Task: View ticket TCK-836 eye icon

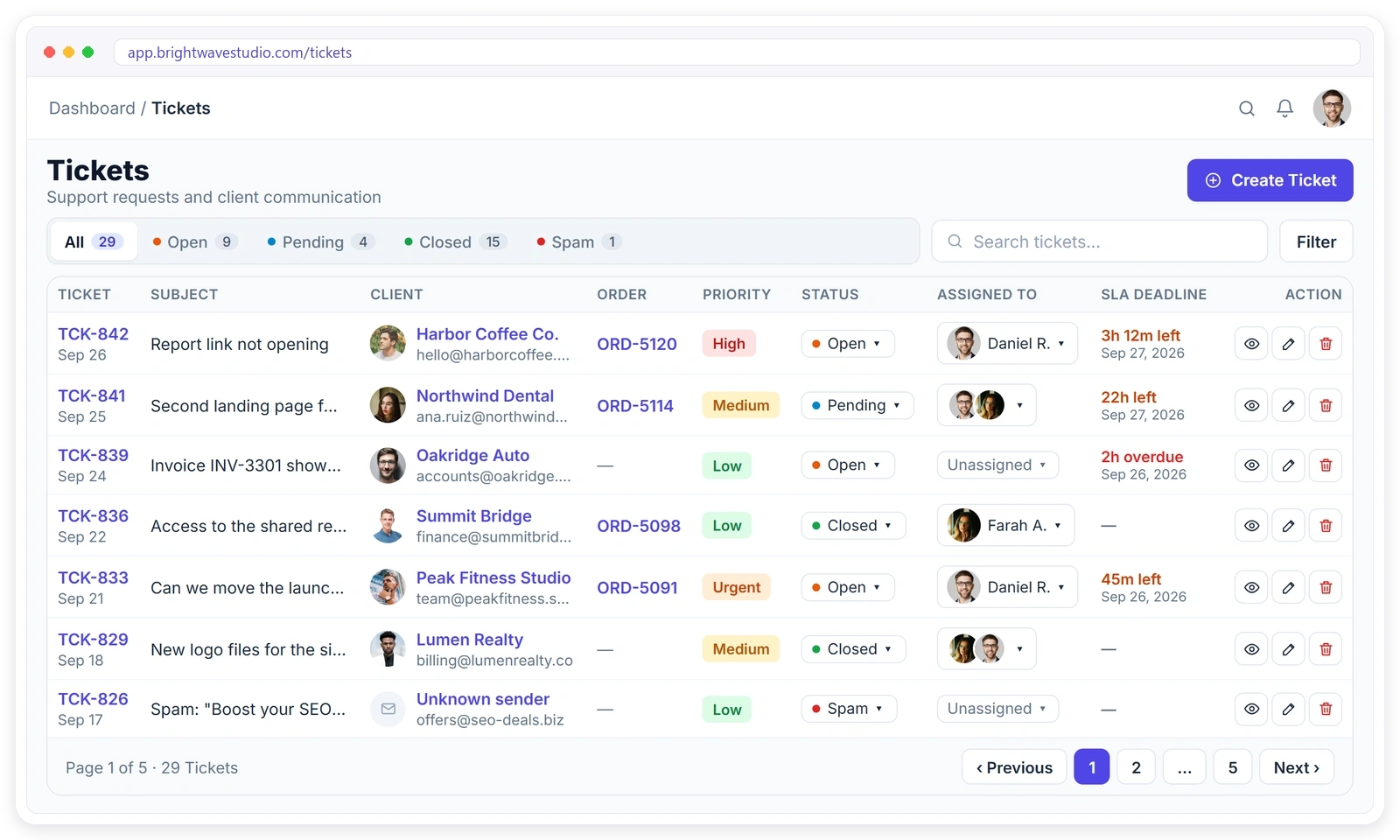Action: [x=1252, y=526]
